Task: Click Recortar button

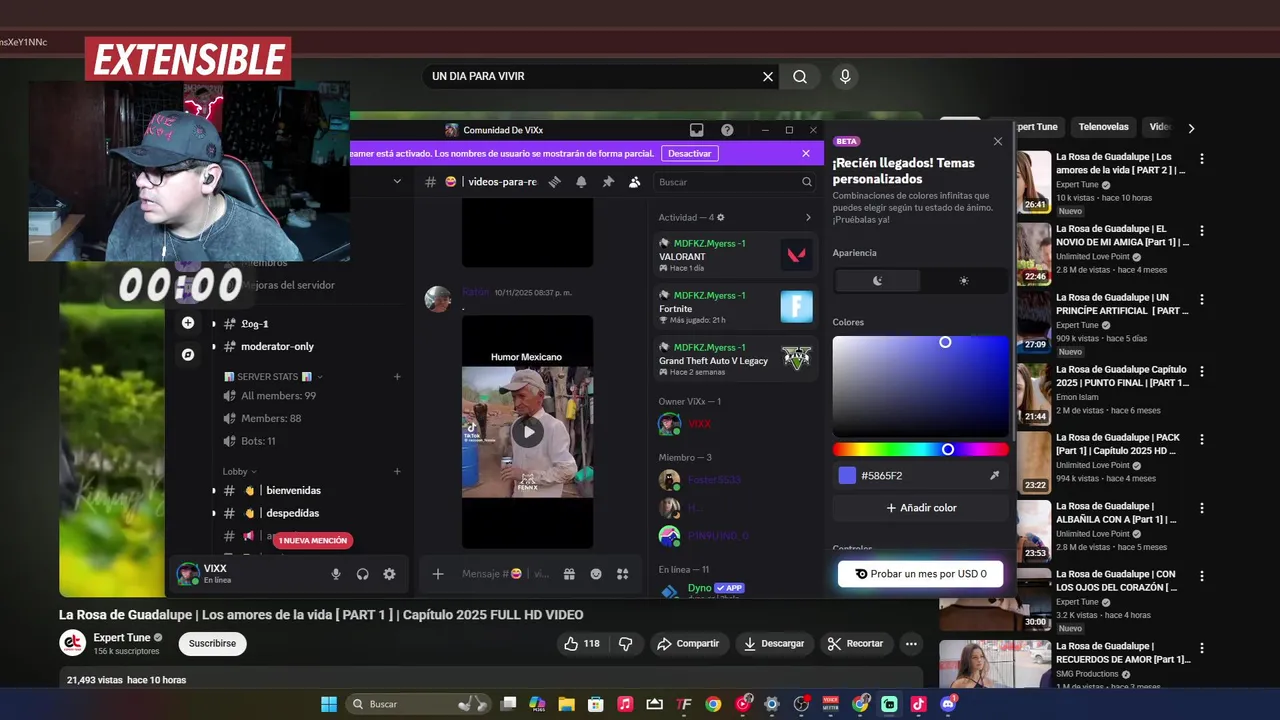Action: click(856, 644)
